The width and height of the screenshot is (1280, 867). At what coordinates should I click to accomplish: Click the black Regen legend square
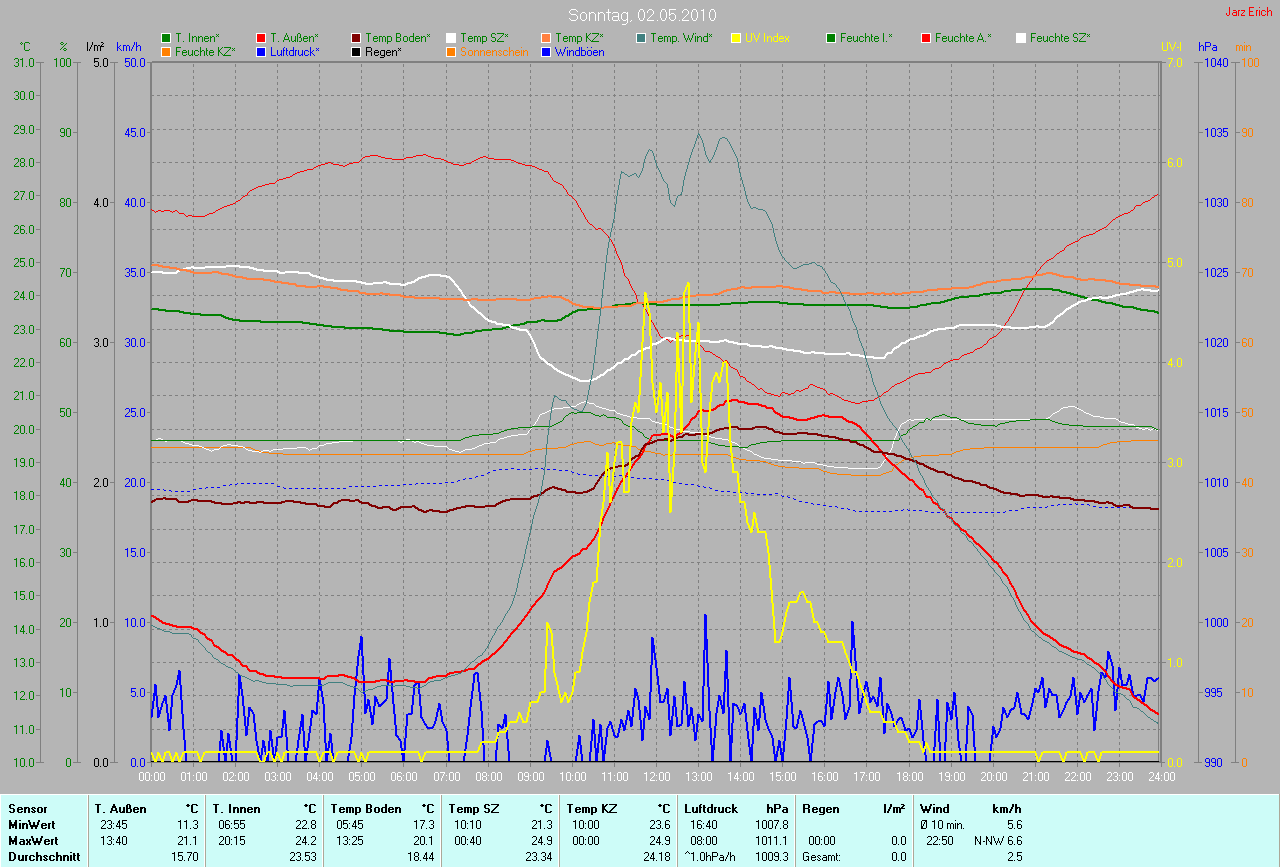pyautogui.click(x=357, y=51)
